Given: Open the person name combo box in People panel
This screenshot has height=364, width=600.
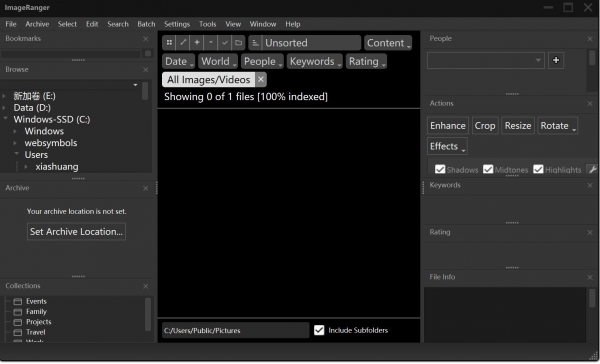Looking at the screenshot, I should [486, 60].
